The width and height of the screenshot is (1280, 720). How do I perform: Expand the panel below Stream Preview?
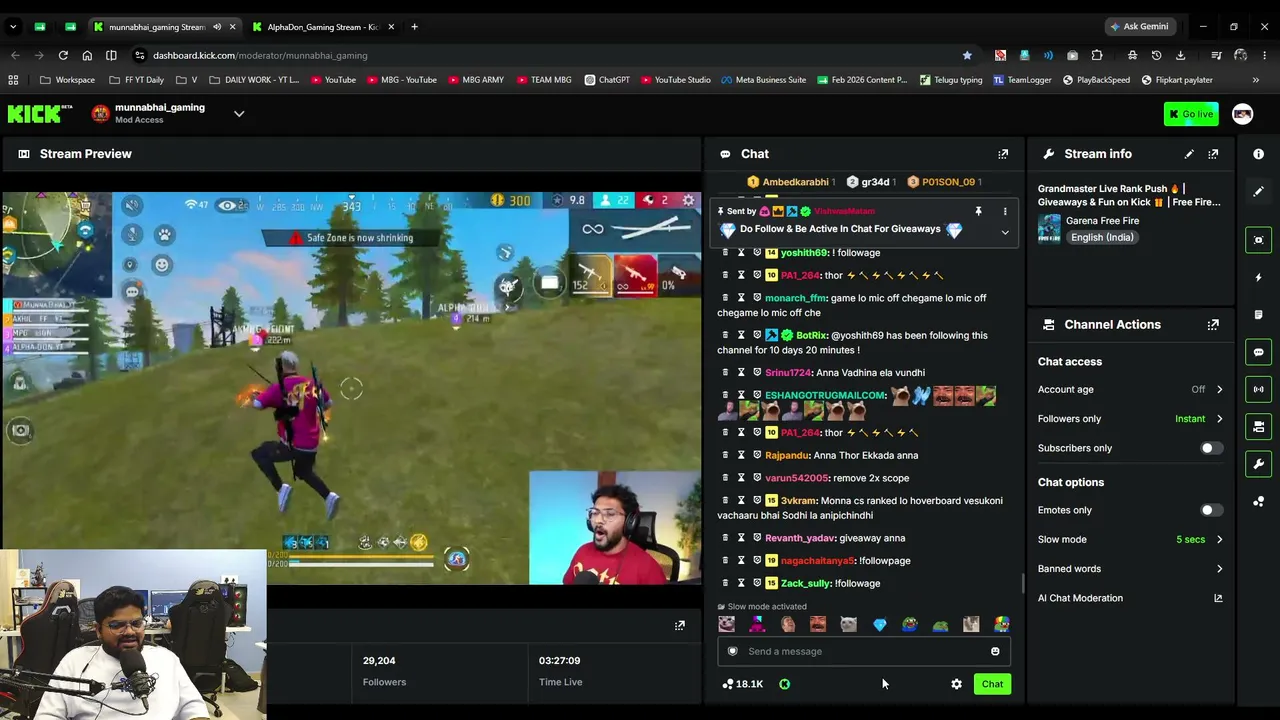coord(680,626)
